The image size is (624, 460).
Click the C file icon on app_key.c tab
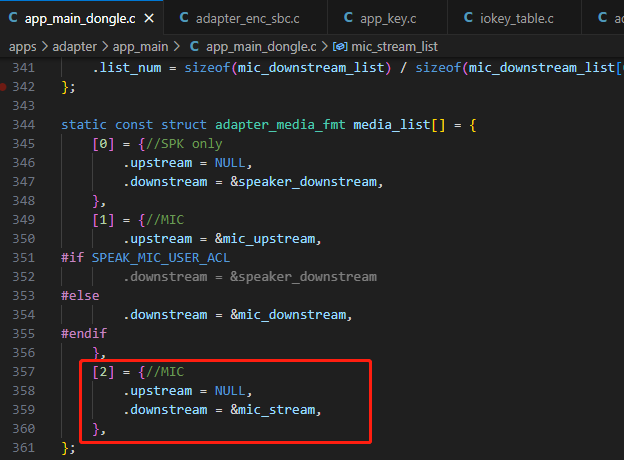(348, 18)
